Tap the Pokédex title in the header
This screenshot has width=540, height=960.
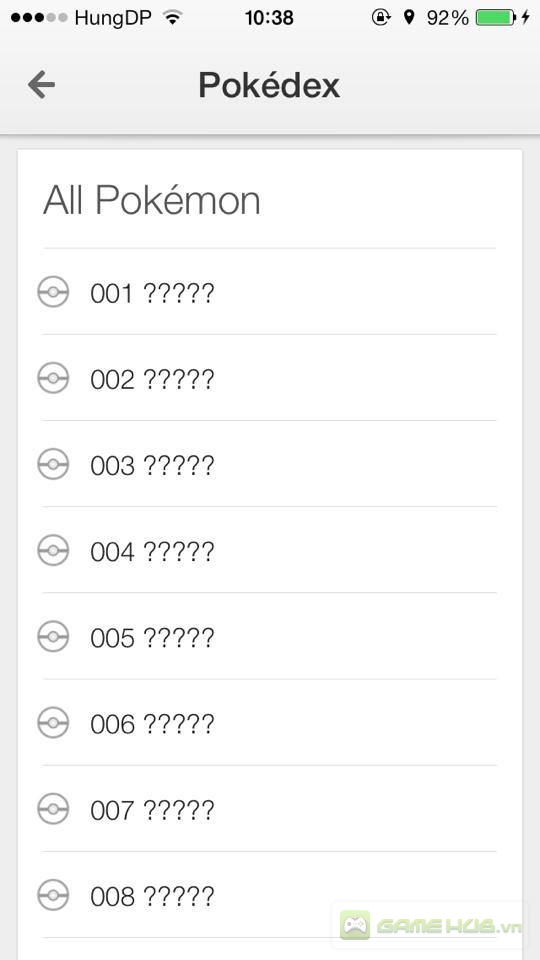click(x=269, y=84)
